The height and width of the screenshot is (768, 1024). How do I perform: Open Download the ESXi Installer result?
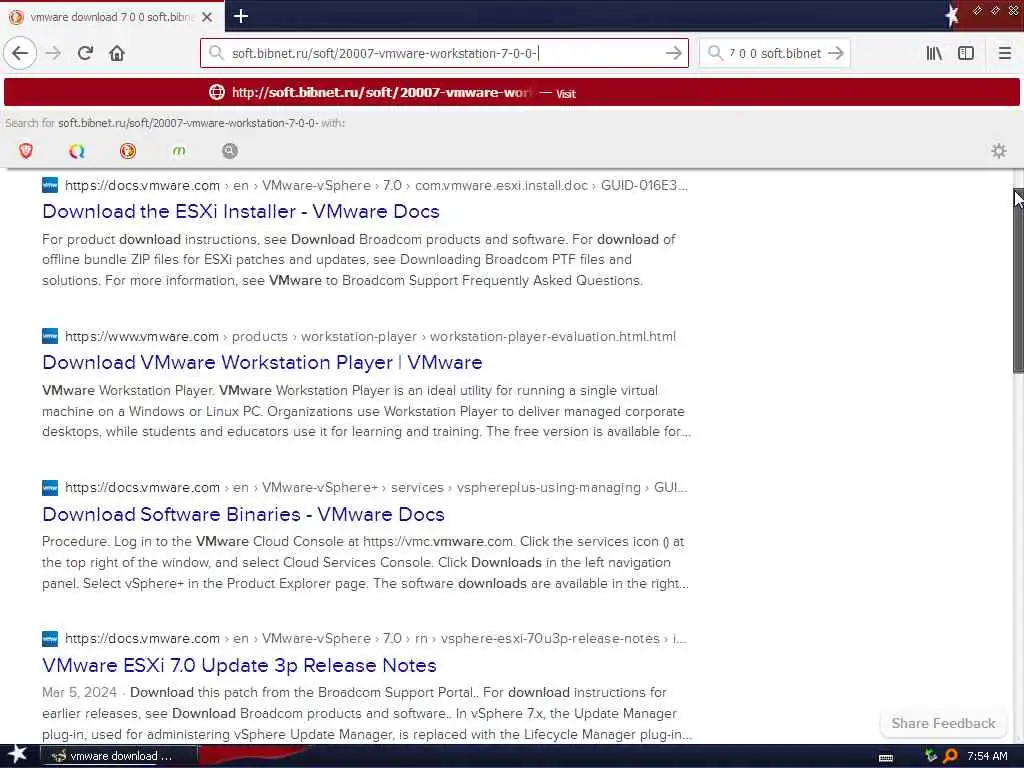241,211
